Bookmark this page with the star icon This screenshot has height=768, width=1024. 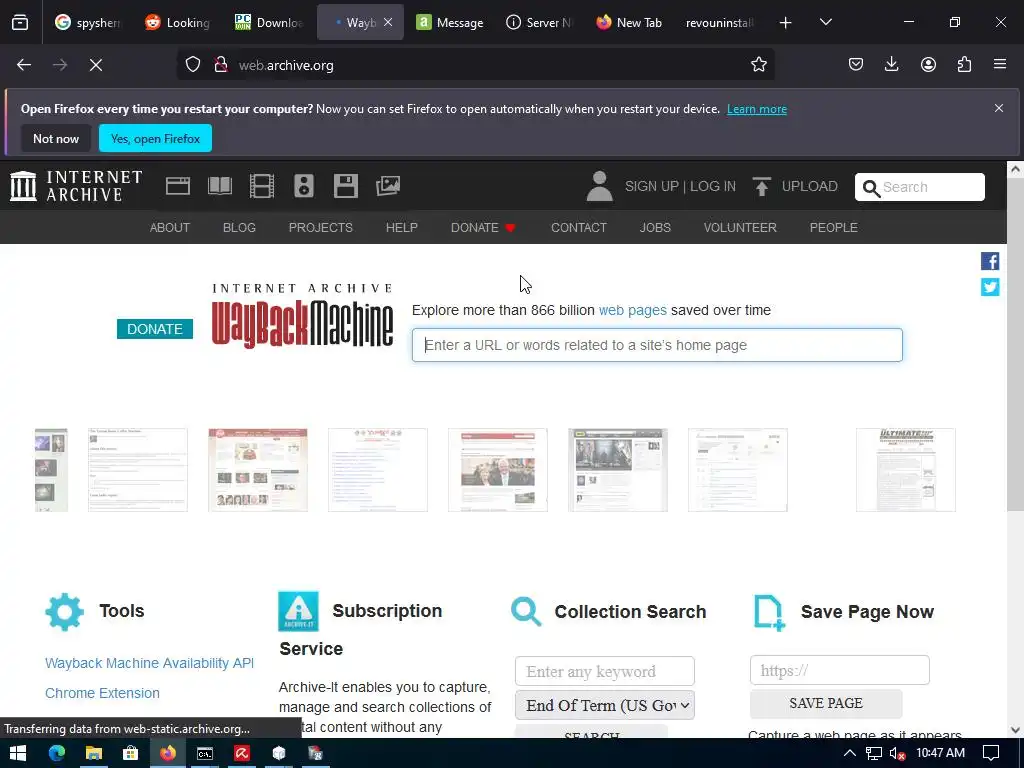(759, 65)
